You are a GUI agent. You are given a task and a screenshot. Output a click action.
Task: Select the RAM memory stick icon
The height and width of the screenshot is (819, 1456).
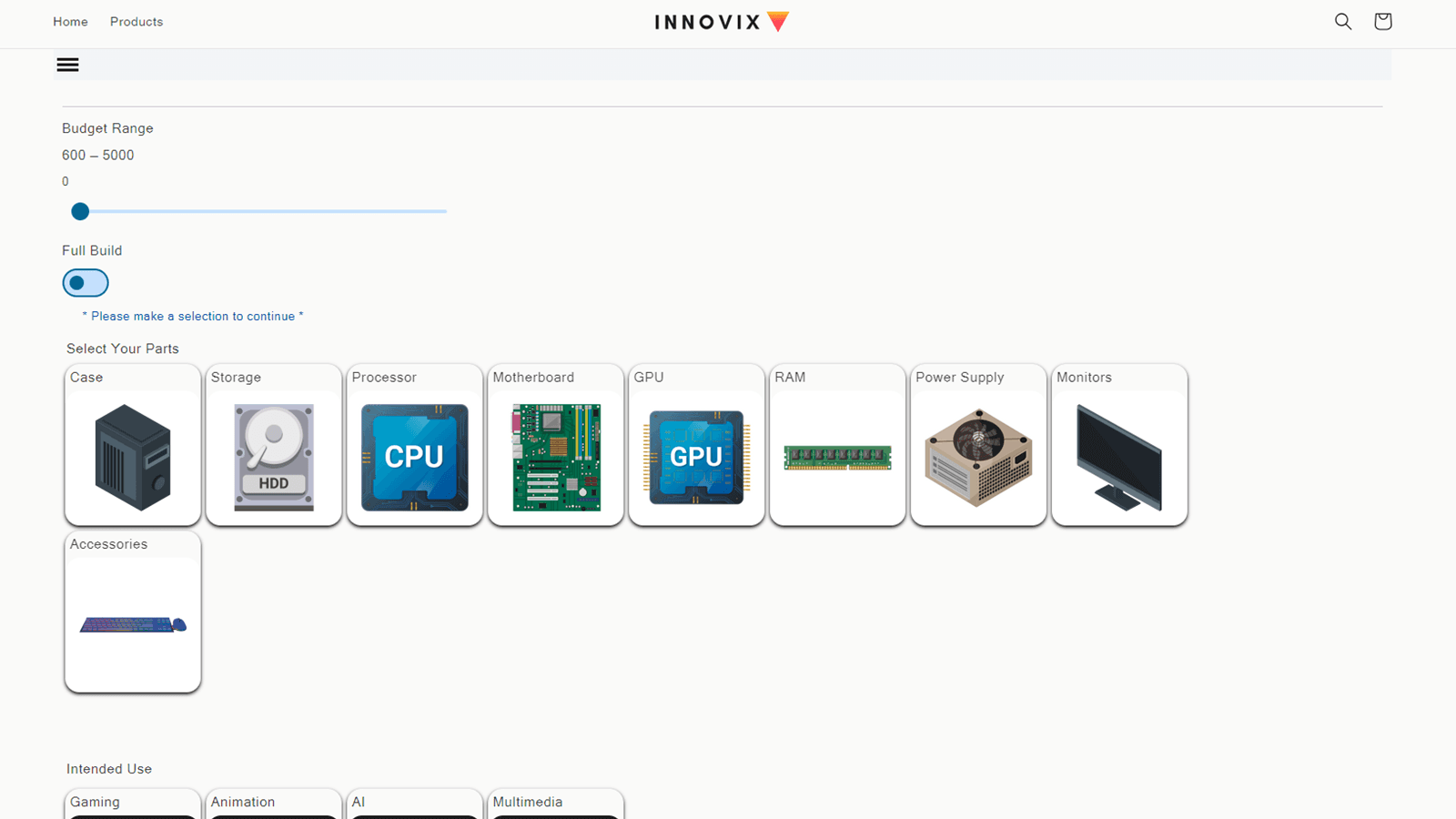[x=837, y=455]
